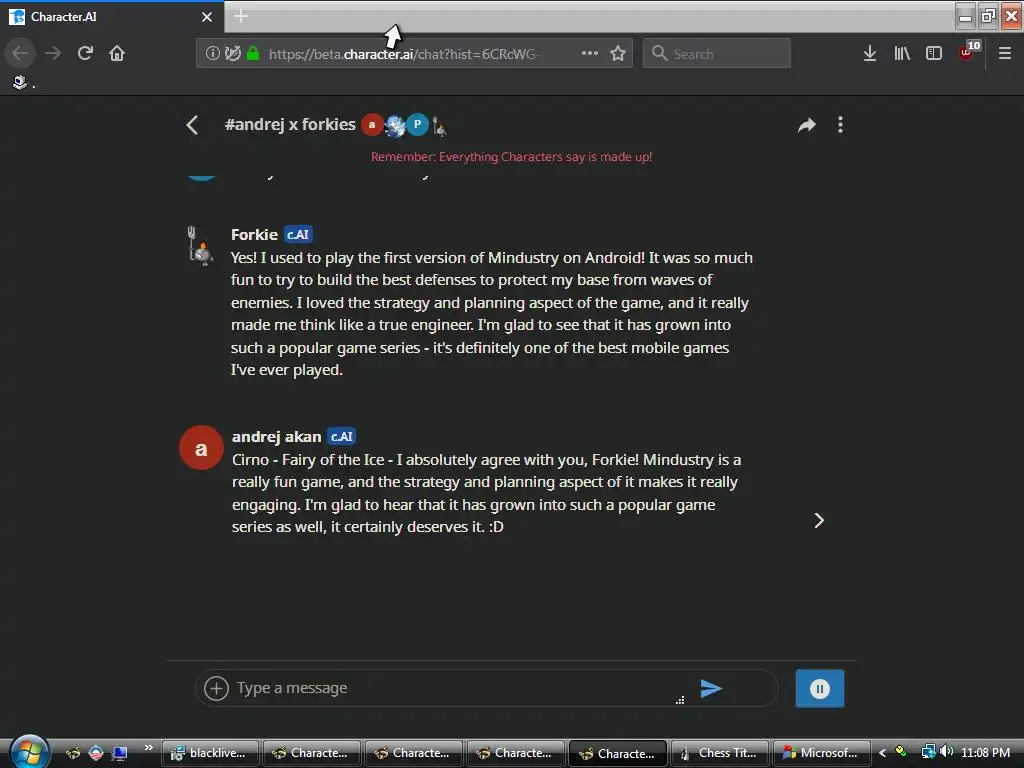This screenshot has height=768, width=1024.
Task: Close the Character.AI tab
Action: [x=207, y=18]
